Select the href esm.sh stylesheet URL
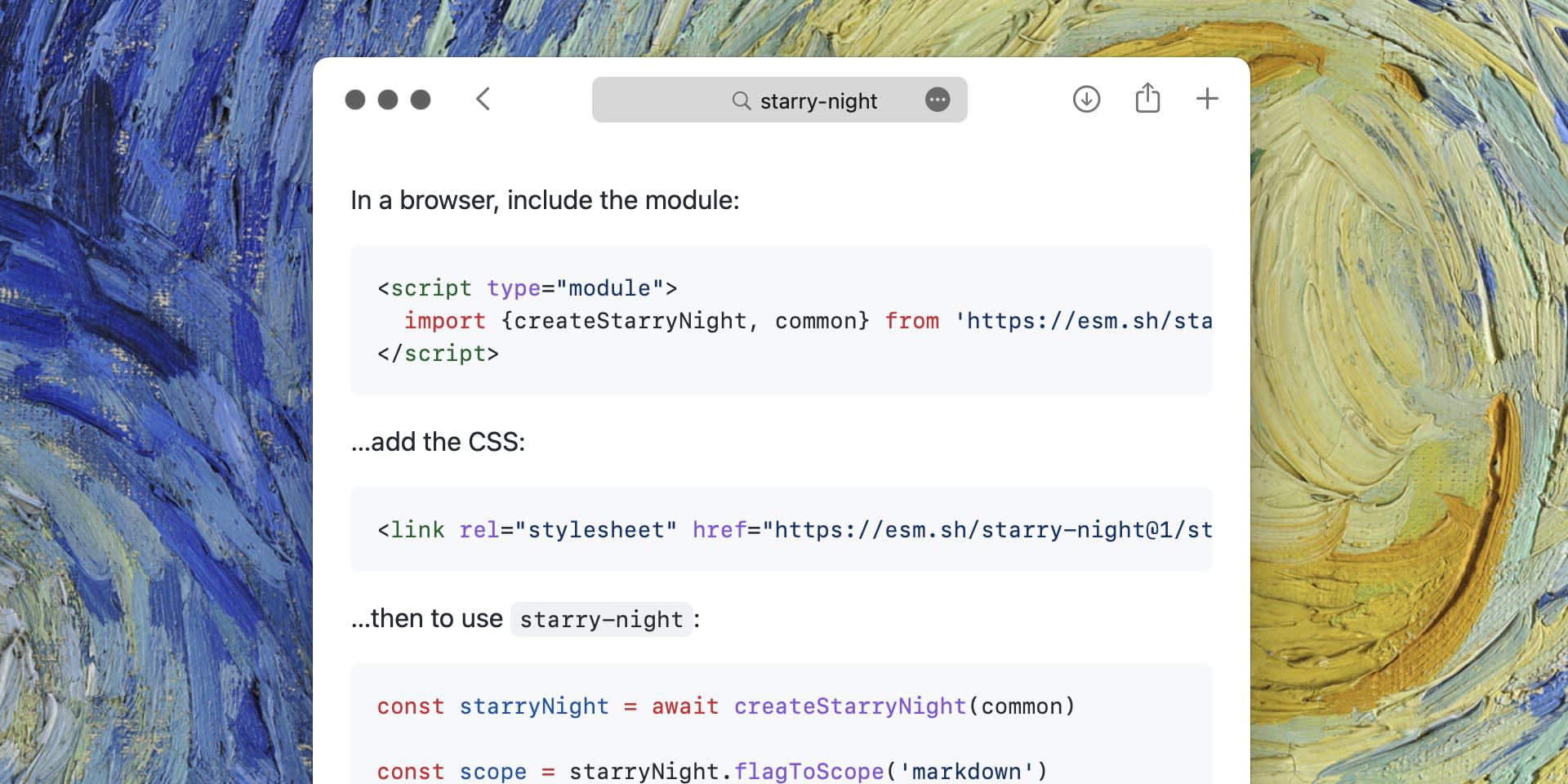The image size is (1568, 784). tap(987, 530)
